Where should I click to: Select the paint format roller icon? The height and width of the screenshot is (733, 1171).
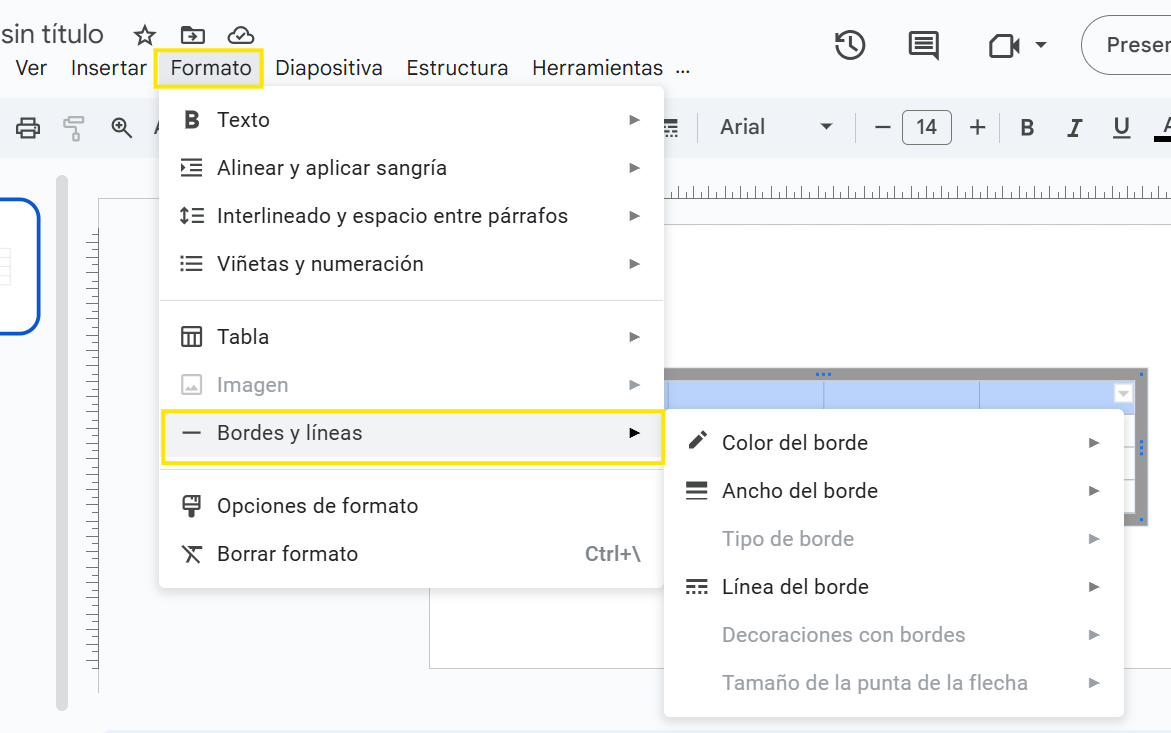click(74, 127)
